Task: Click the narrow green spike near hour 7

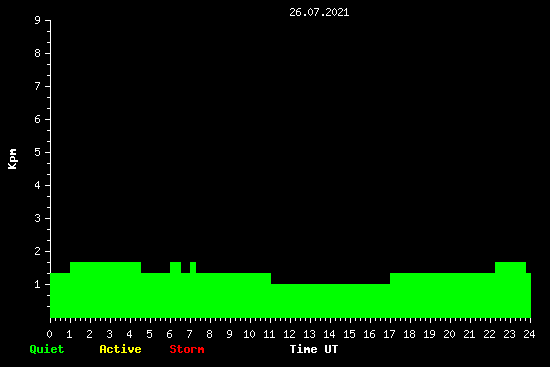Action: [x=193, y=267]
